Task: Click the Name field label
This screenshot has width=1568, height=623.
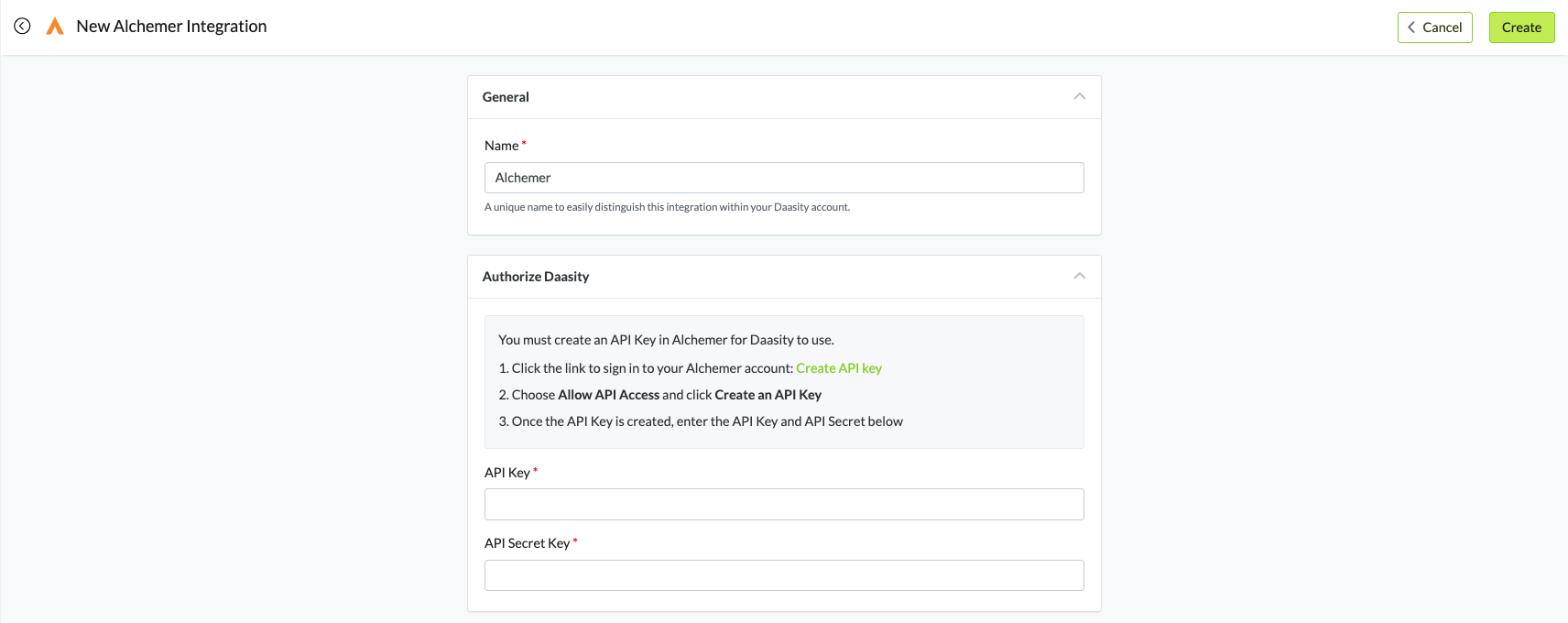Action: (x=501, y=146)
